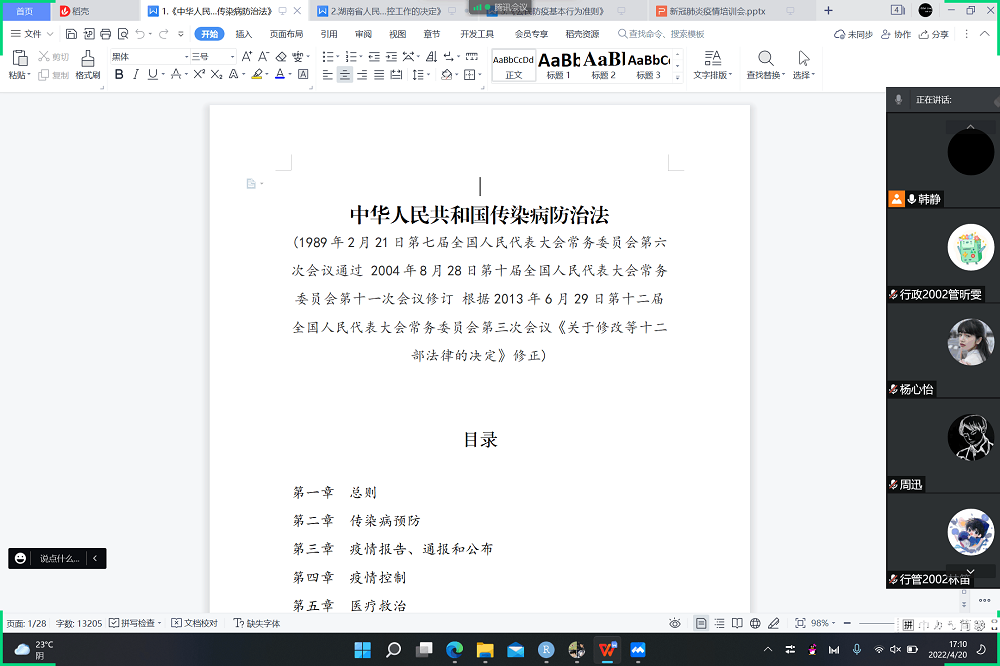The width and height of the screenshot is (1000, 666).
Task: Click the font color A swatch
Action: click(280, 75)
